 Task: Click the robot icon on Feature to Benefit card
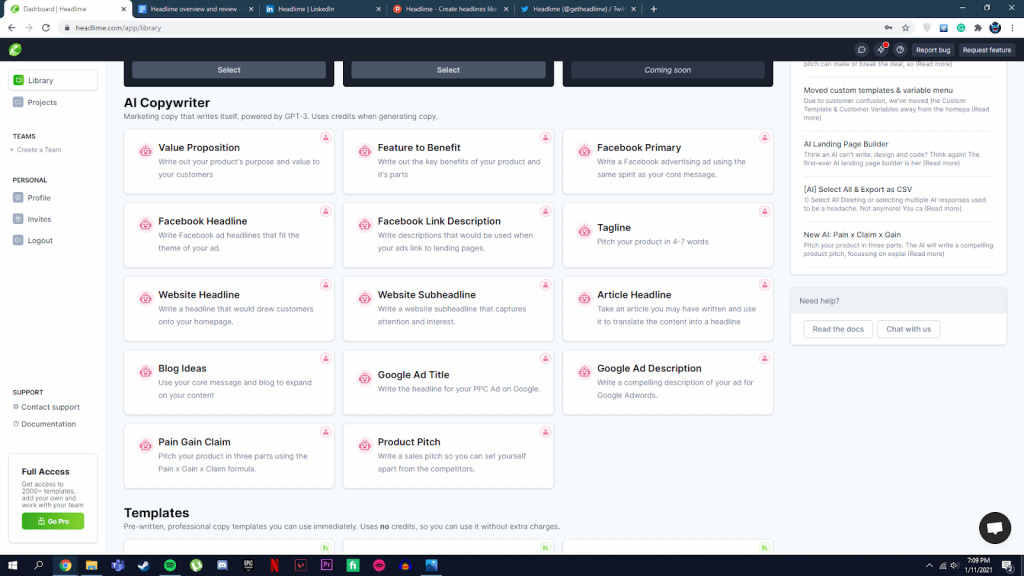coord(364,152)
